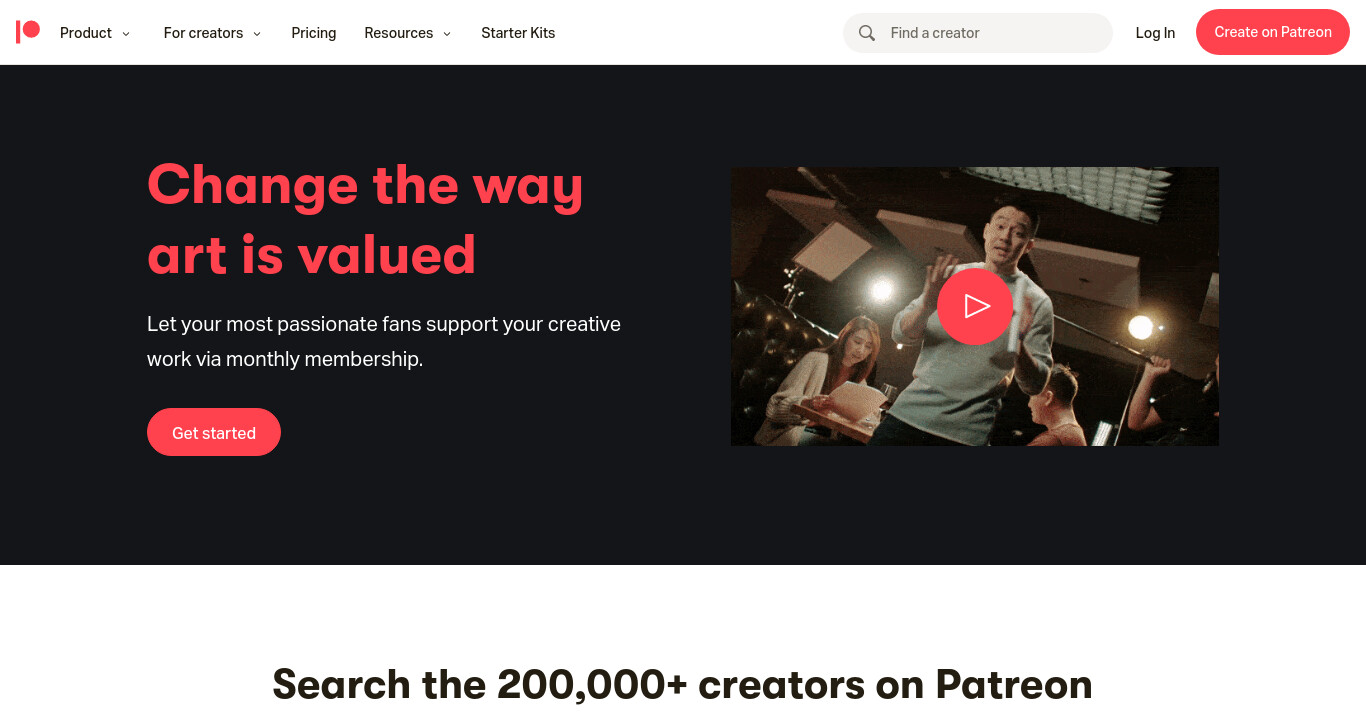The image size is (1366, 720).
Task: Open the Resources menu label
Action: click(x=399, y=33)
